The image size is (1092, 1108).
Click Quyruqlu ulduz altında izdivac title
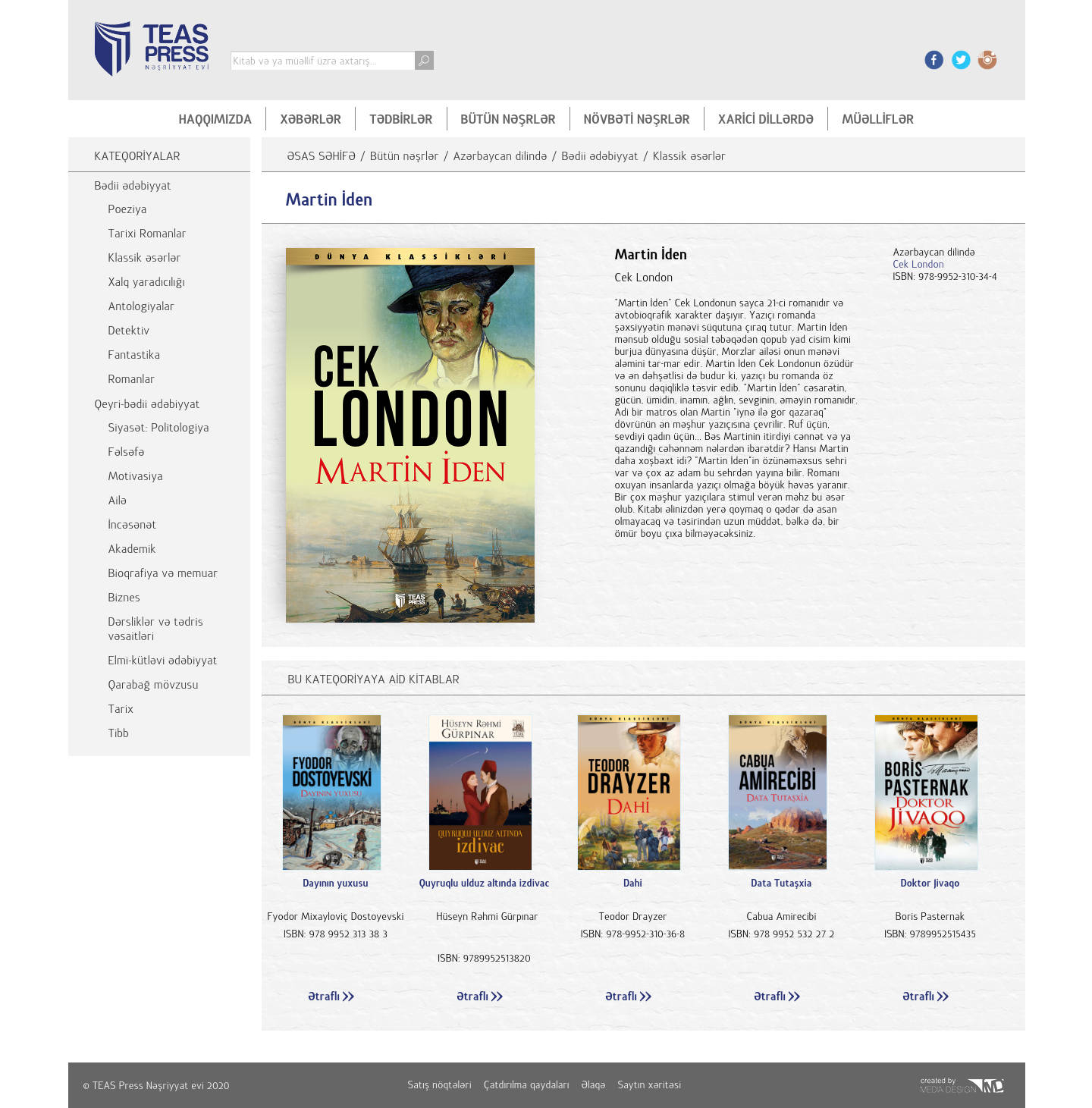pyautogui.click(x=484, y=884)
